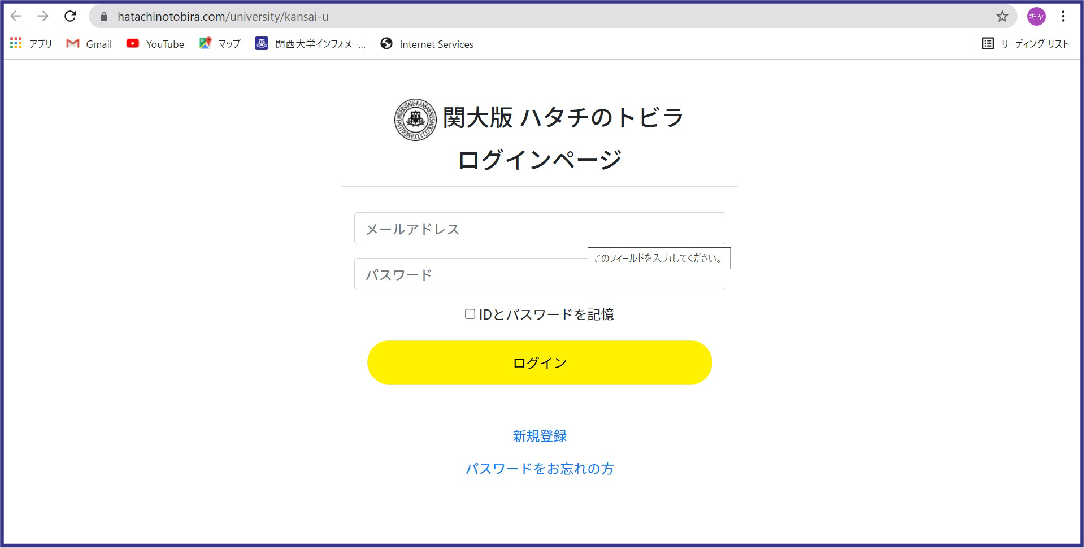Focus the メールアドレス input field

pyautogui.click(x=539, y=229)
